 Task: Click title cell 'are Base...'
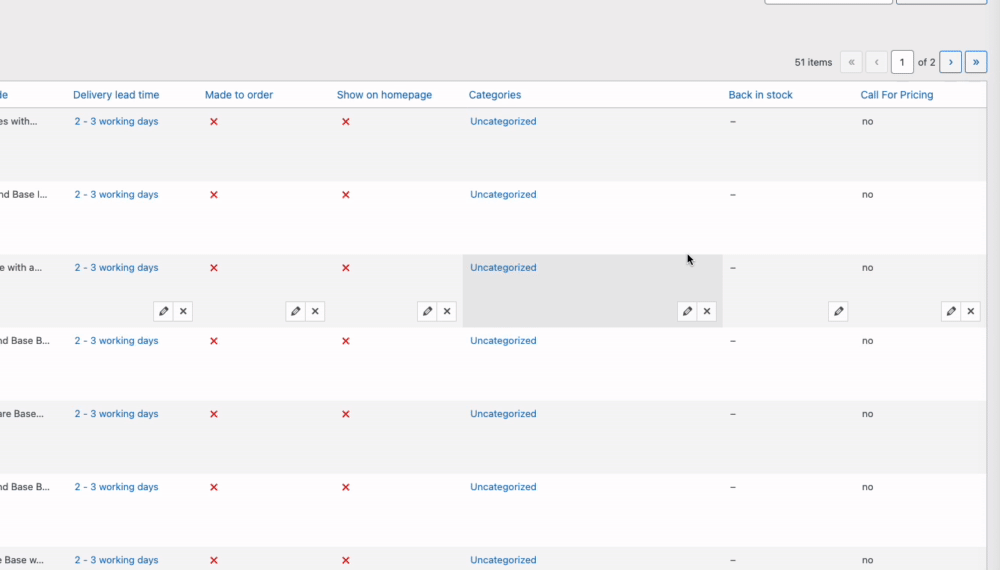(x=22, y=414)
